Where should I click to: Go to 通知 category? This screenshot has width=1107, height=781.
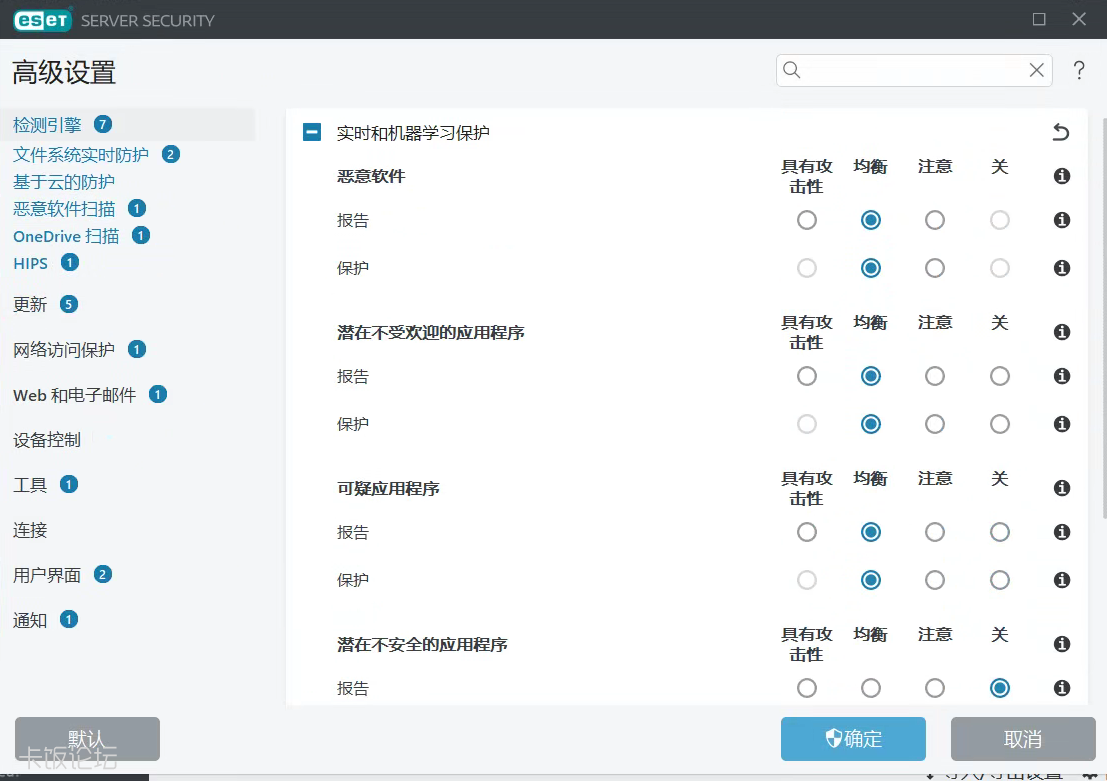tap(30, 620)
